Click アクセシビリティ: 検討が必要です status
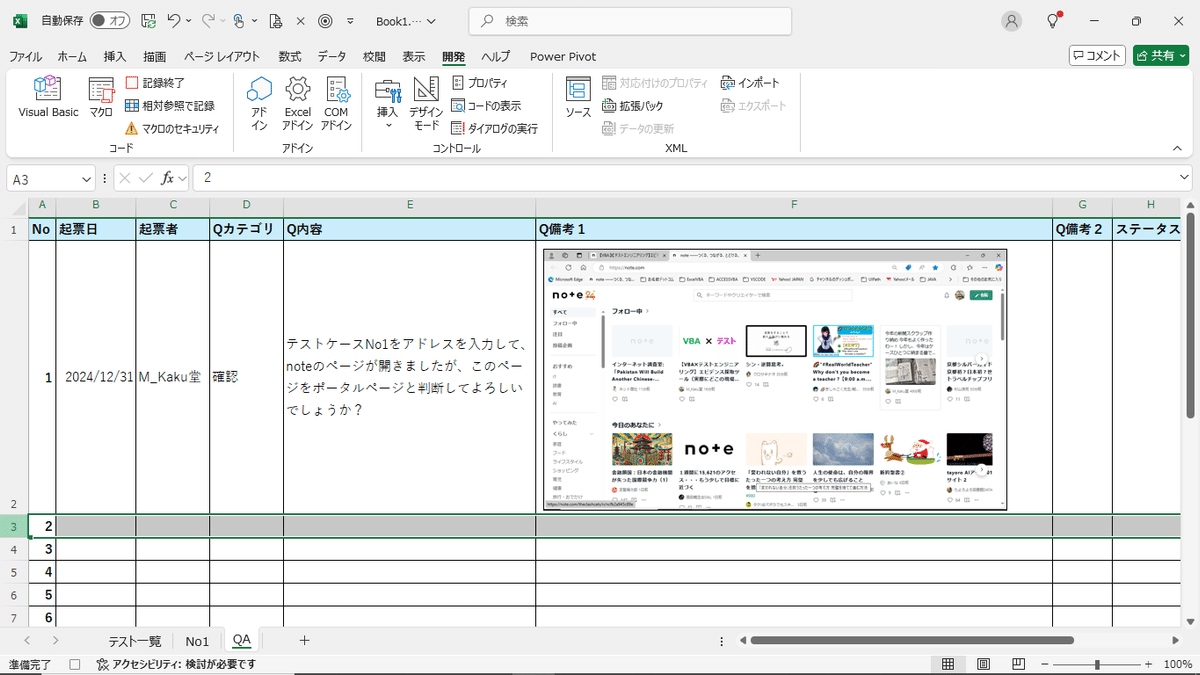The height and width of the screenshot is (675, 1200). point(176,664)
